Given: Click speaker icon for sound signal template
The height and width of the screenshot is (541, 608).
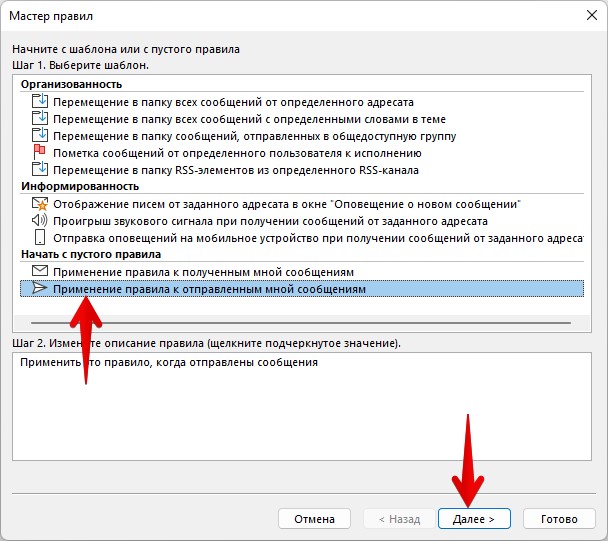Looking at the screenshot, I should (40, 221).
